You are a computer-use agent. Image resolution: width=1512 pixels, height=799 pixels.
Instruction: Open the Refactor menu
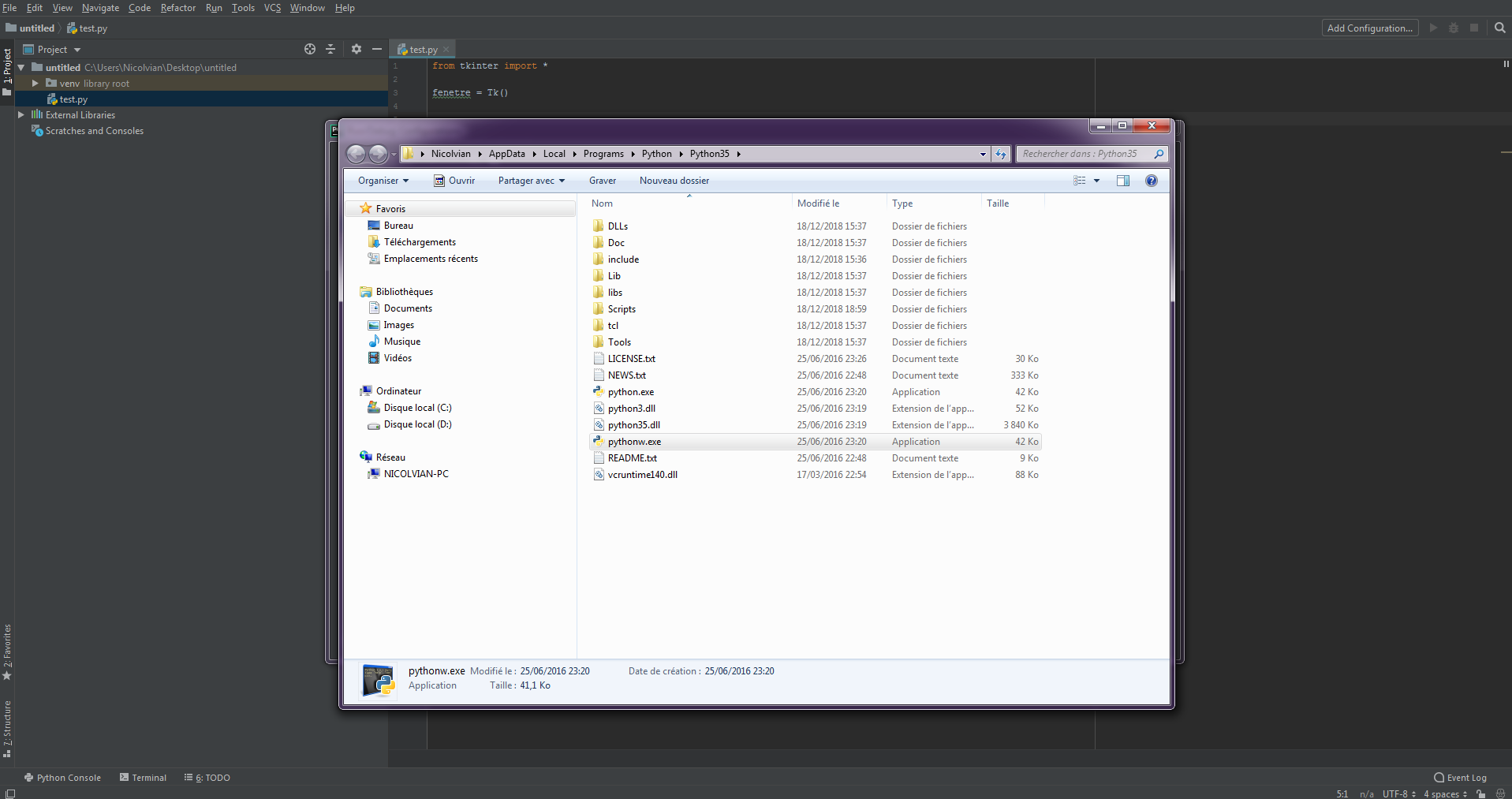(177, 8)
